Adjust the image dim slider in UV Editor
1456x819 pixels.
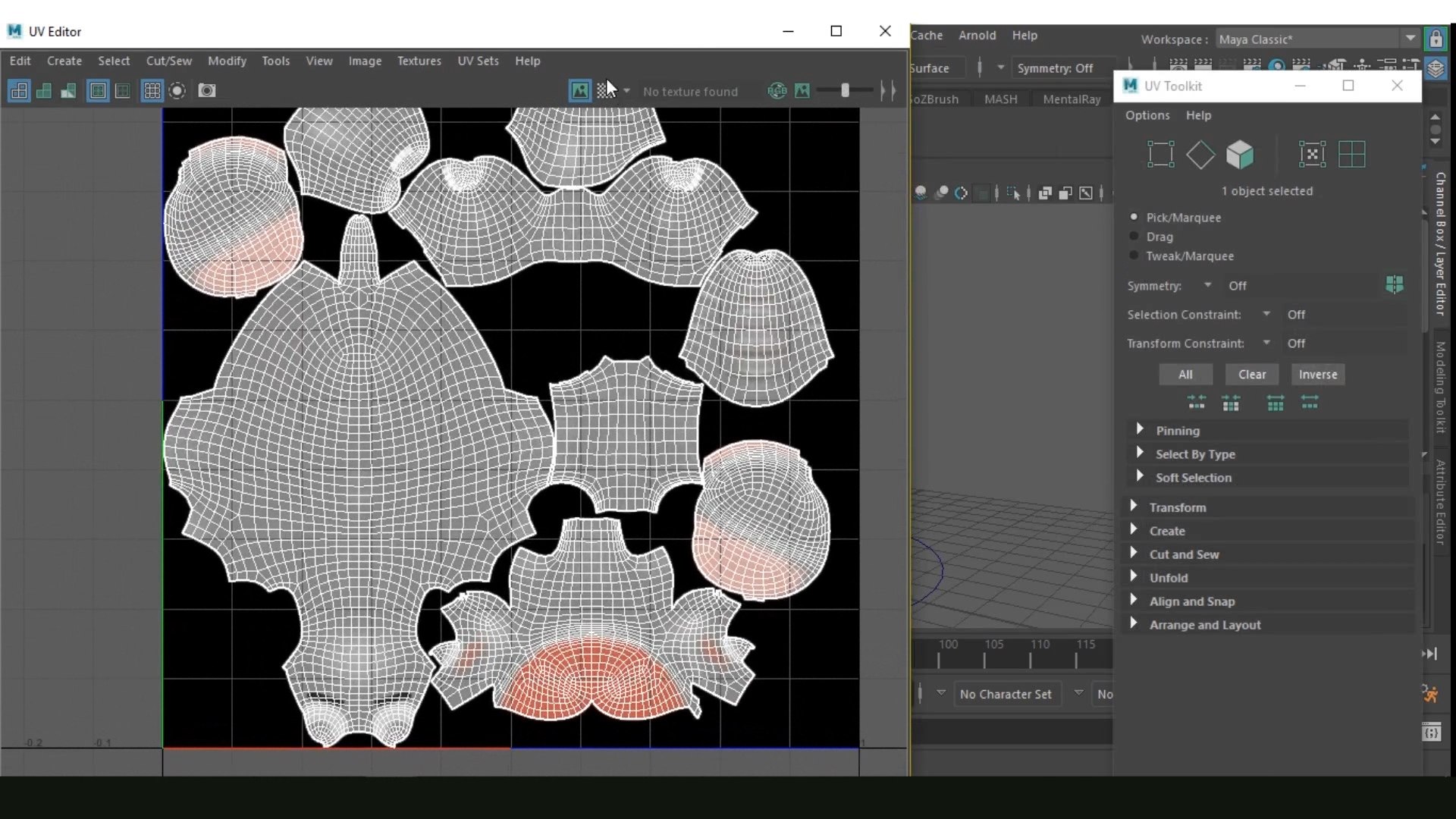click(x=845, y=91)
